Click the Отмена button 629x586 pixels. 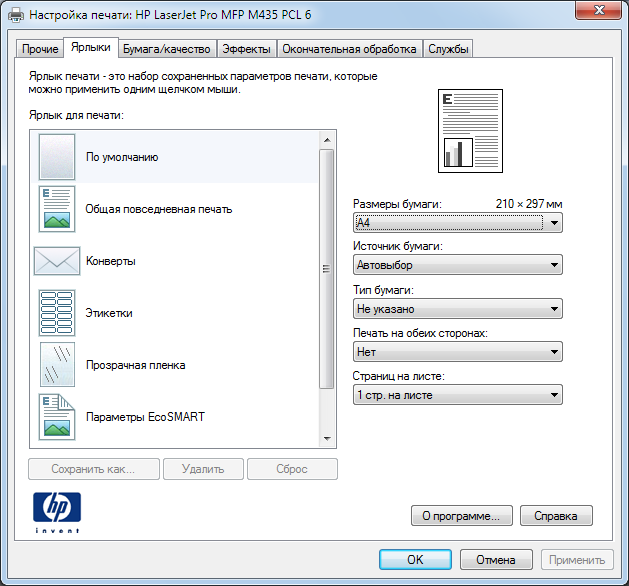[x=496, y=560]
